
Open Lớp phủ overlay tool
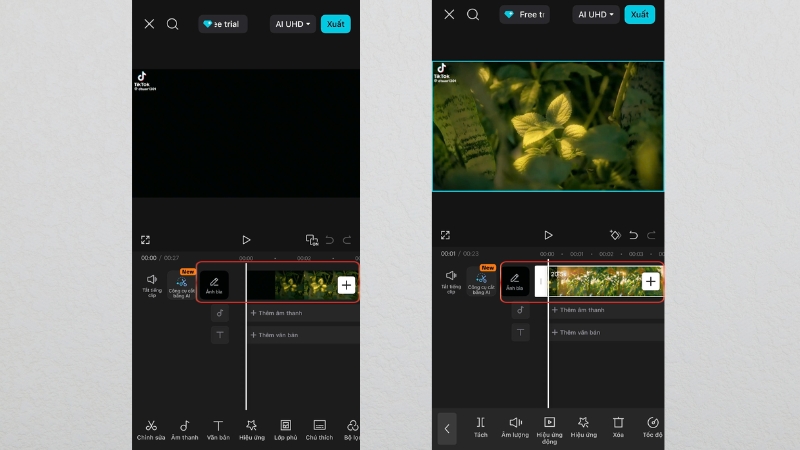[x=286, y=430]
